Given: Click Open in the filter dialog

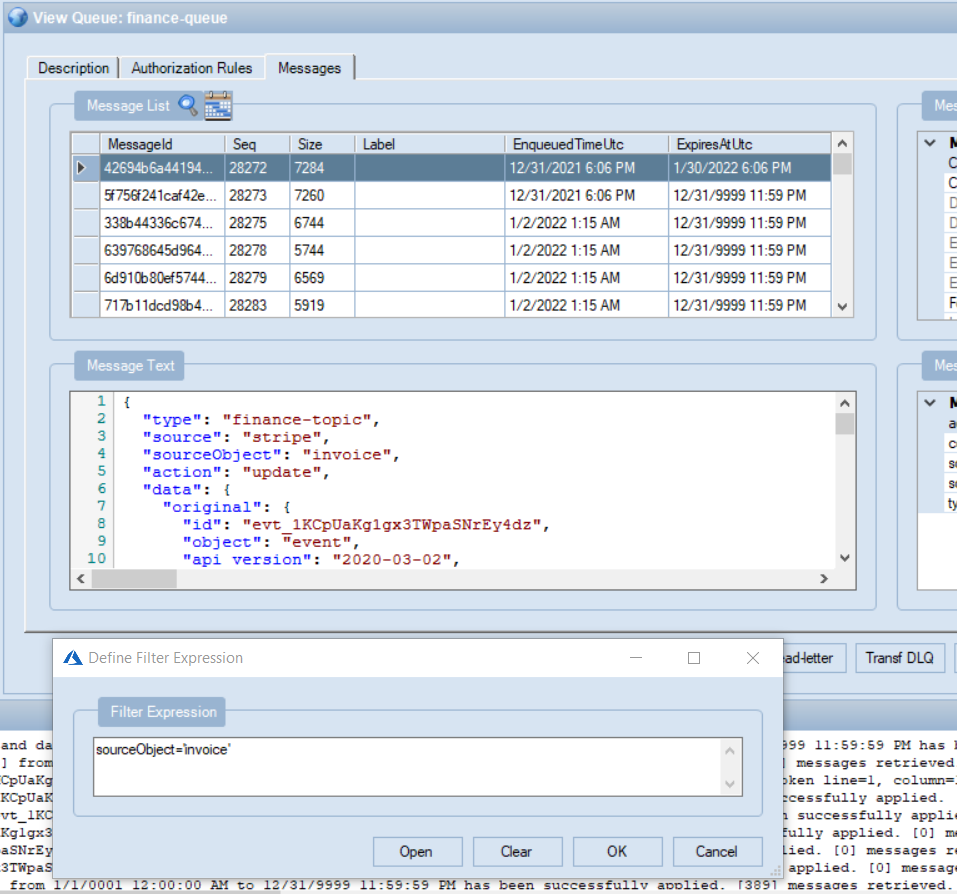Looking at the screenshot, I should pyautogui.click(x=416, y=851).
